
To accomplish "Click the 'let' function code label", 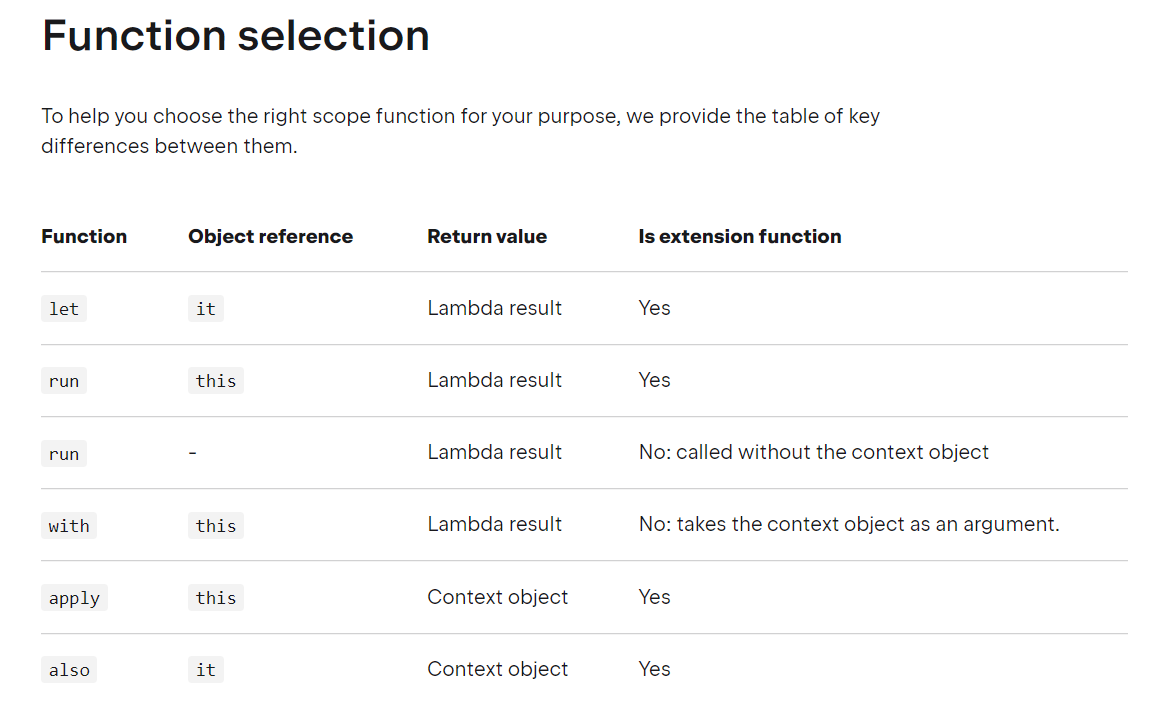I will pos(64,309).
